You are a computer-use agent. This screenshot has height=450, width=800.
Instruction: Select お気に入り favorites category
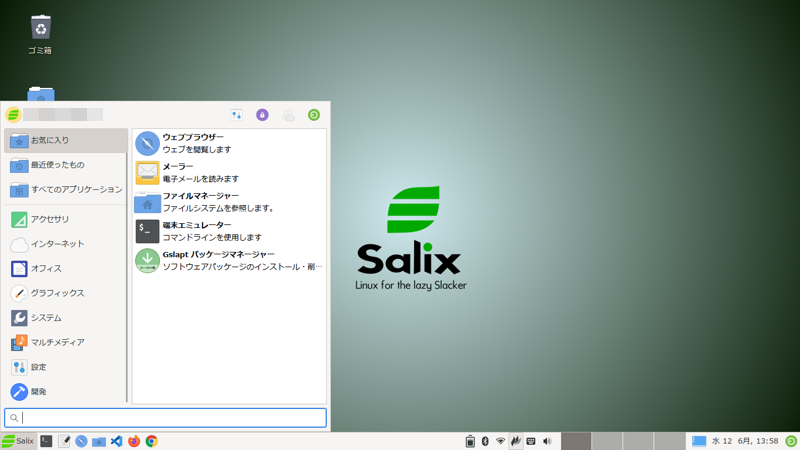click(x=66, y=140)
